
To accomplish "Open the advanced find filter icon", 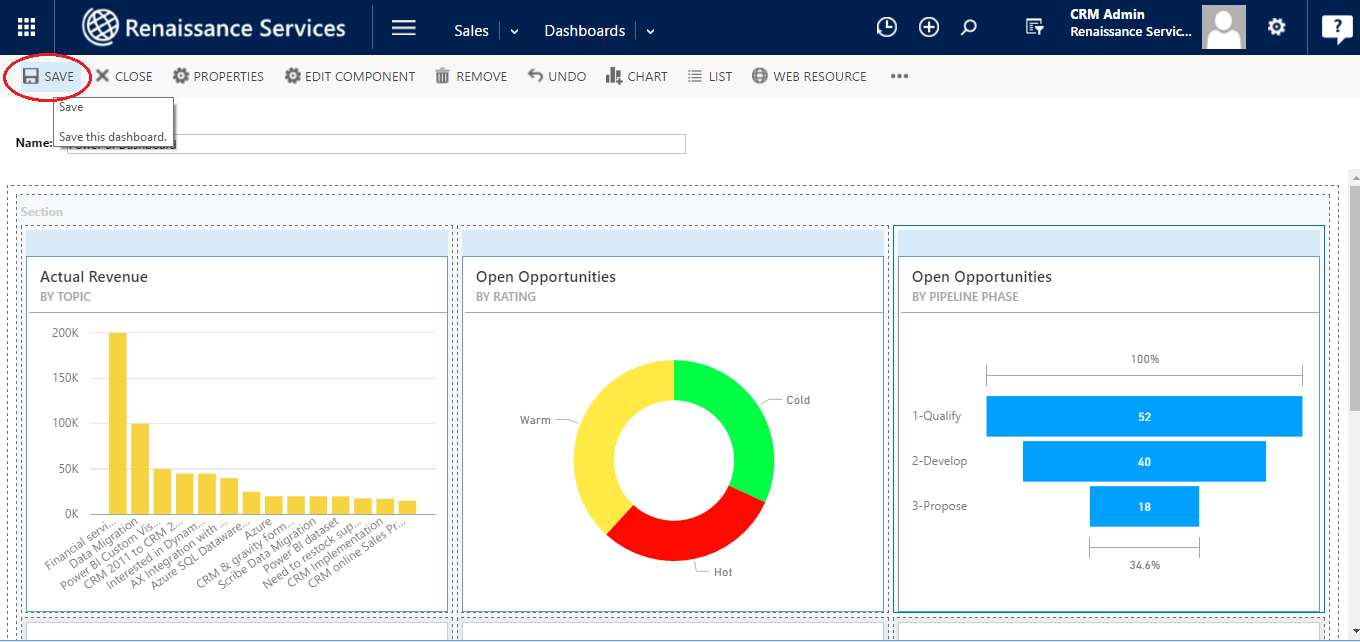I will point(1034,28).
